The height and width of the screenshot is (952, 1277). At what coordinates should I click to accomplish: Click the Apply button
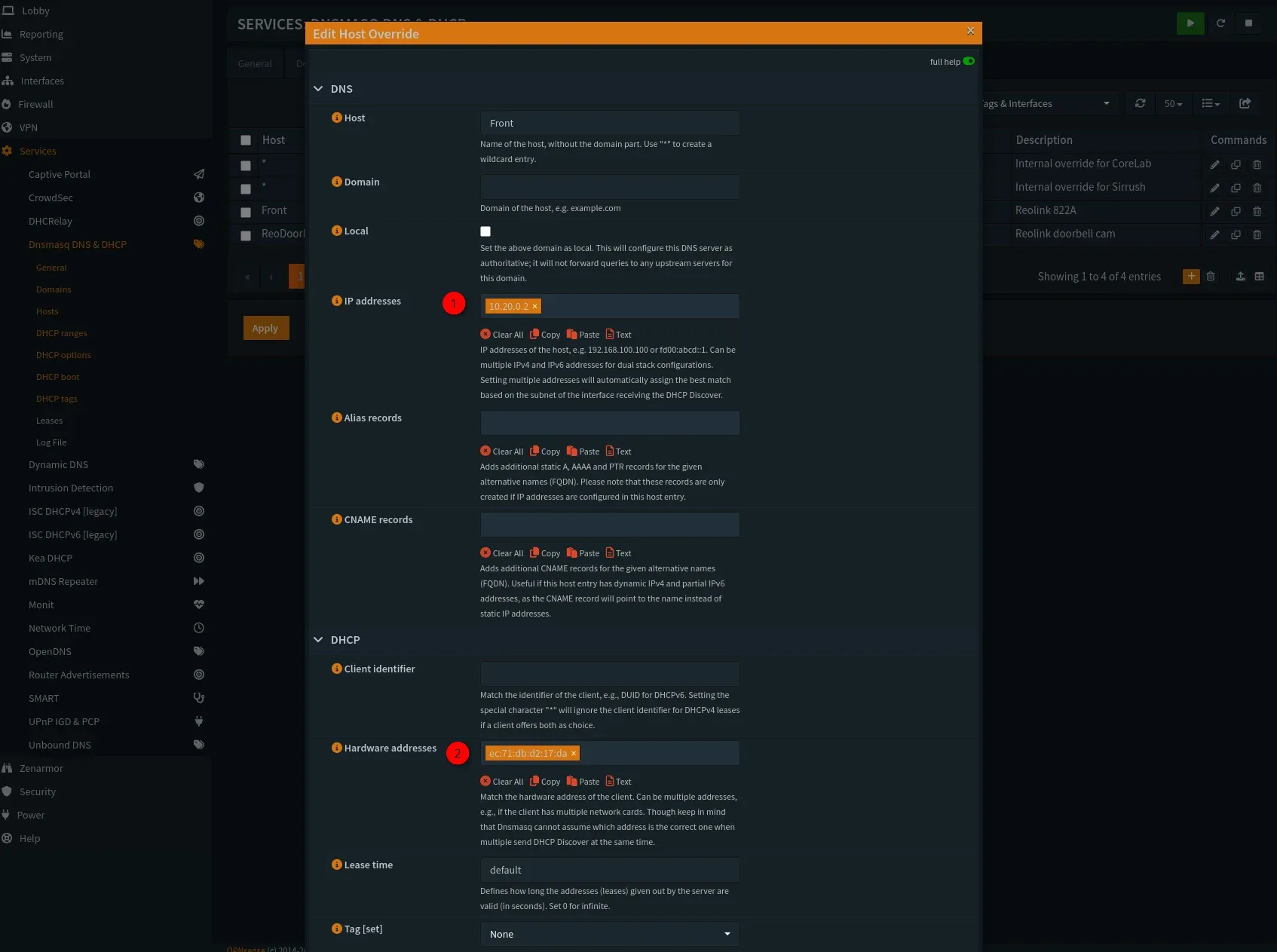[x=265, y=328]
